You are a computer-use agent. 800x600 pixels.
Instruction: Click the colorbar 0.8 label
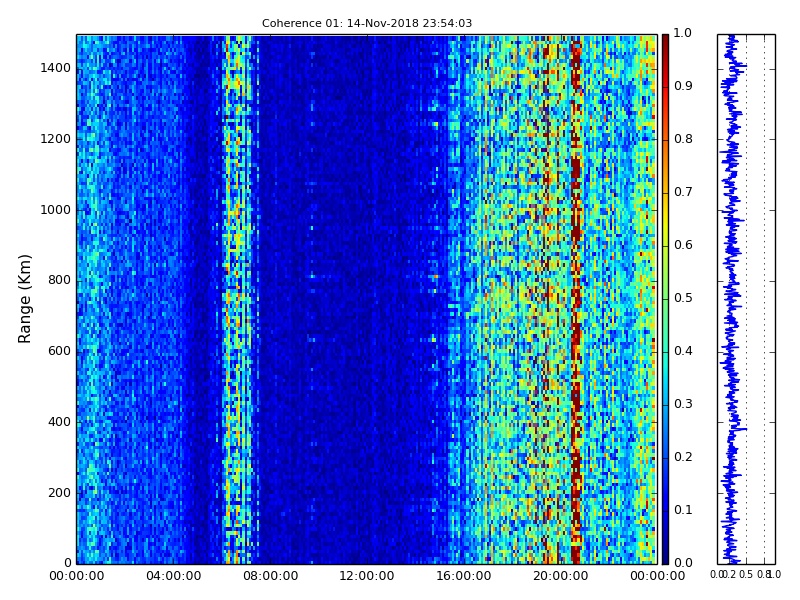(683, 139)
